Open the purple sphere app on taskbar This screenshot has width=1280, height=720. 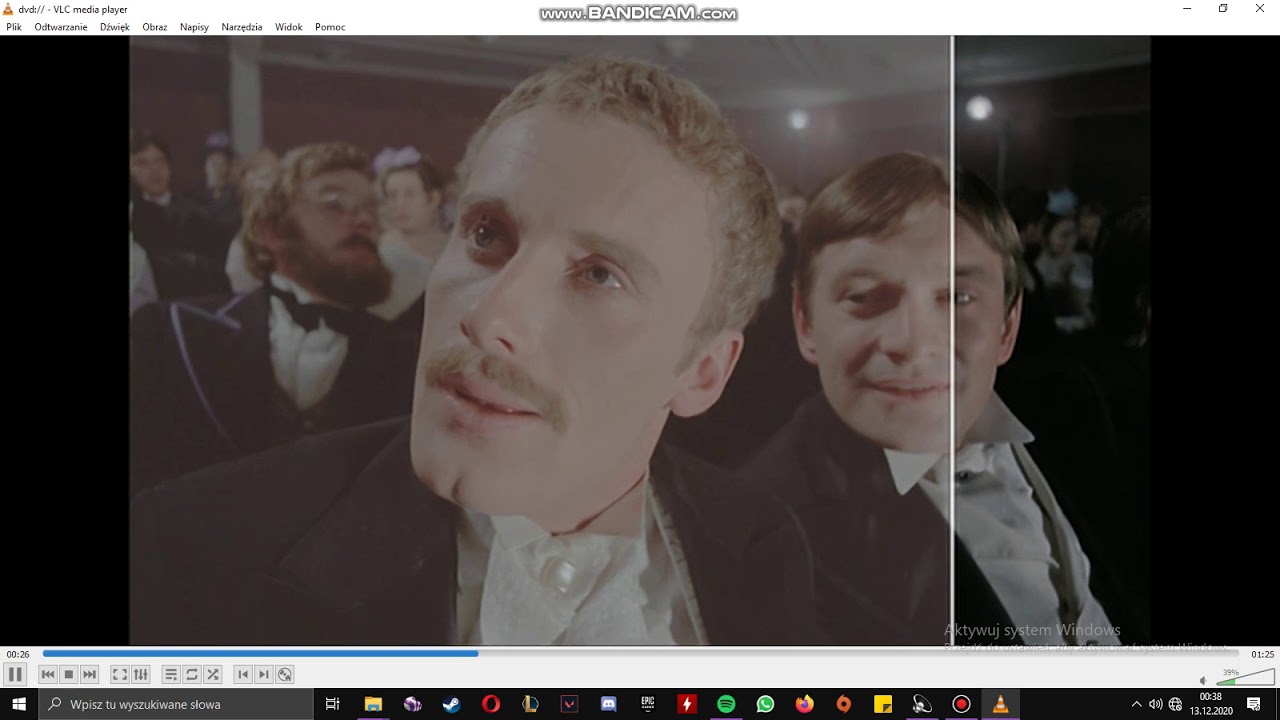tap(412, 704)
